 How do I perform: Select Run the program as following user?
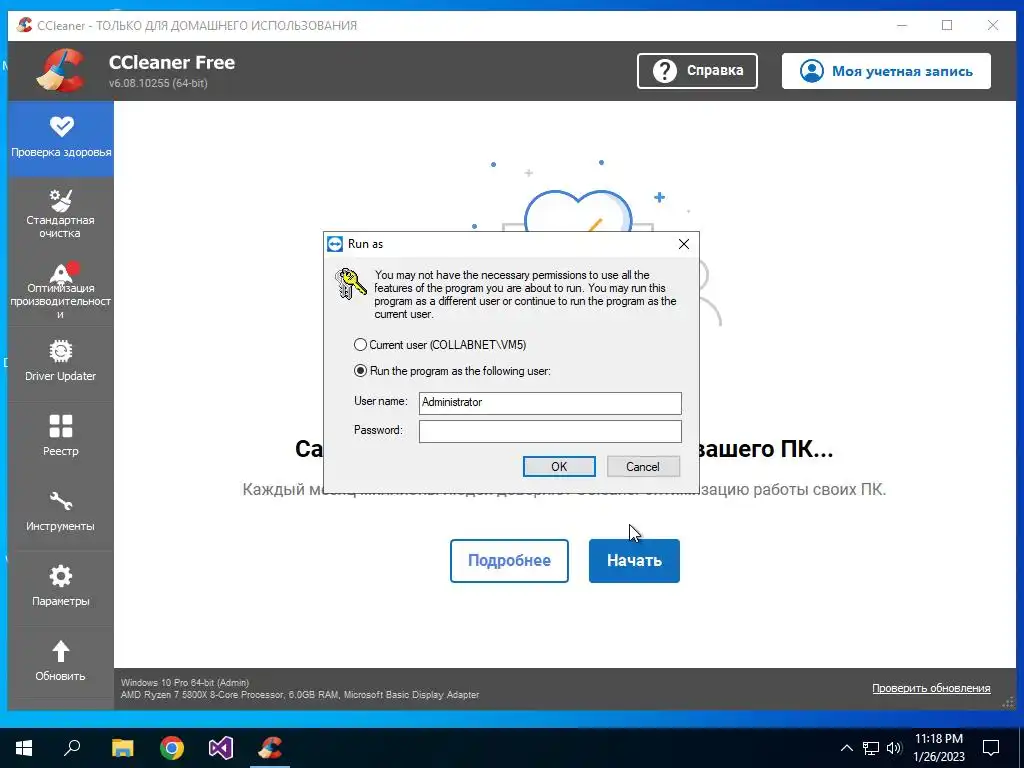pyautogui.click(x=360, y=370)
